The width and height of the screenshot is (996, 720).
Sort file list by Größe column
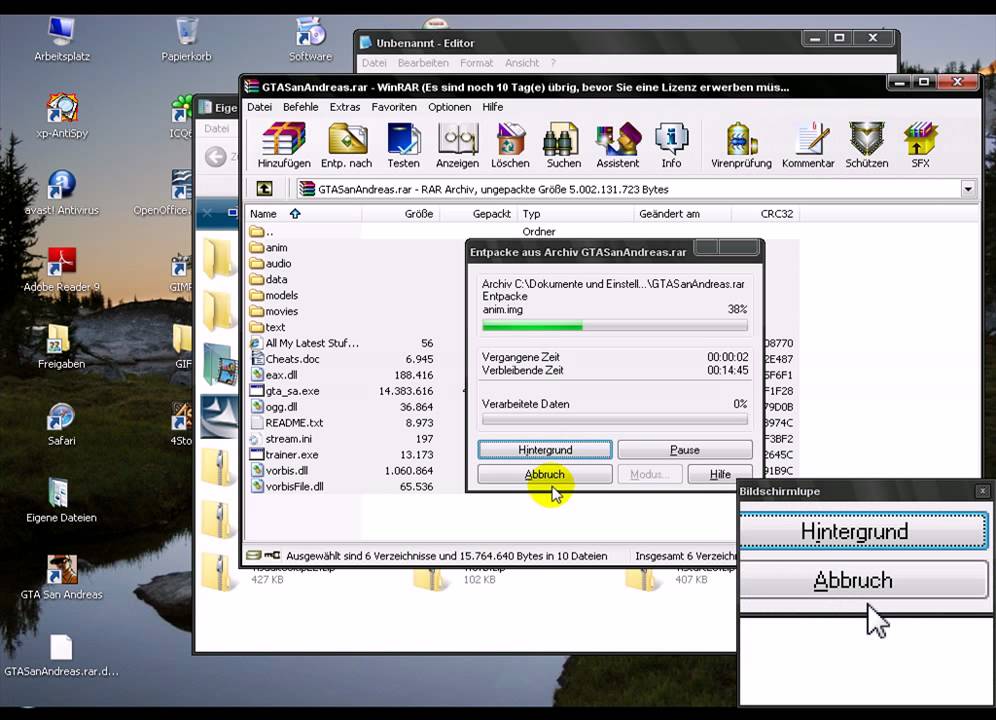point(418,214)
